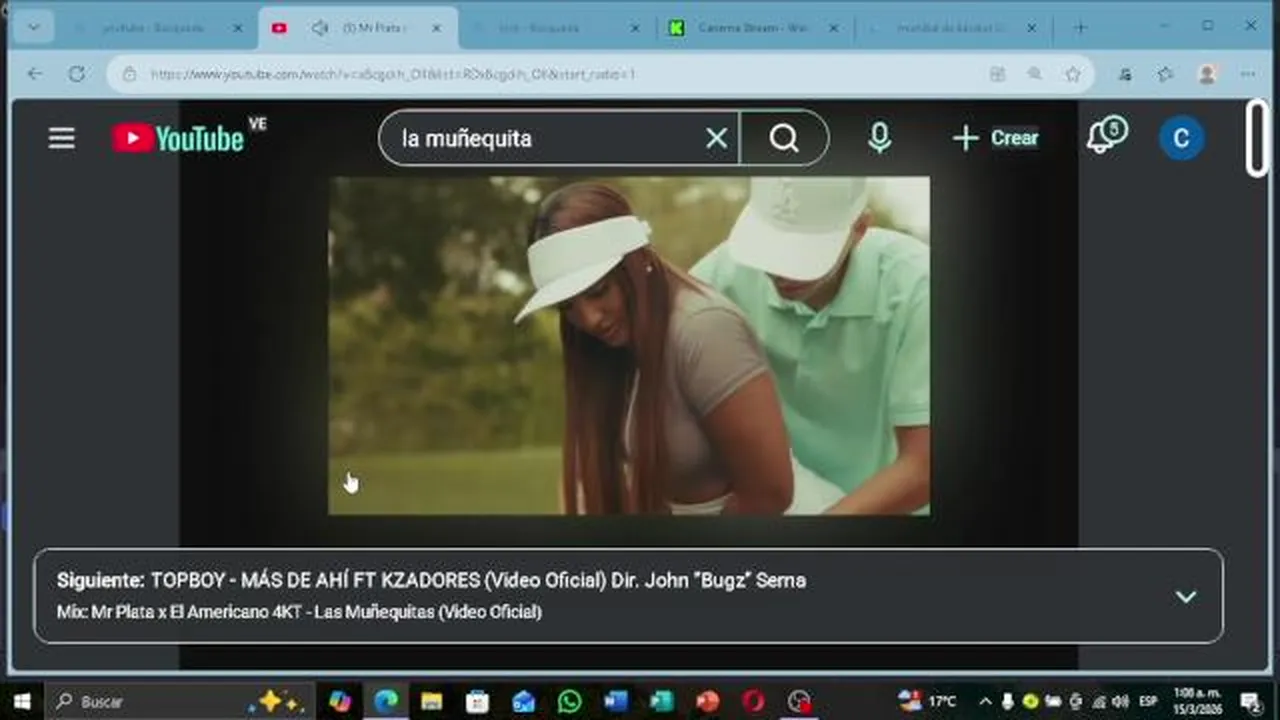The width and height of the screenshot is (1280, 720).
Task: Open the Edge profile picture
Action: point(1207,74)
